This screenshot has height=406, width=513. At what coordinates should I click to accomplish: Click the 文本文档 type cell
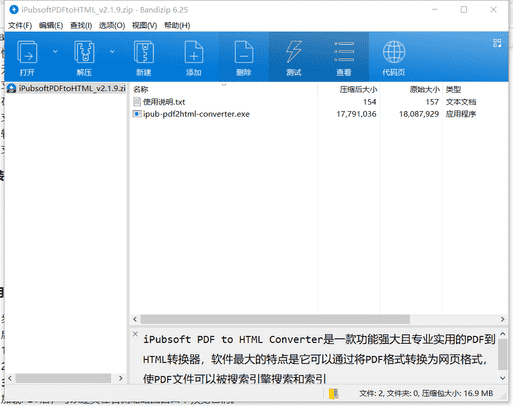(461, 102)
